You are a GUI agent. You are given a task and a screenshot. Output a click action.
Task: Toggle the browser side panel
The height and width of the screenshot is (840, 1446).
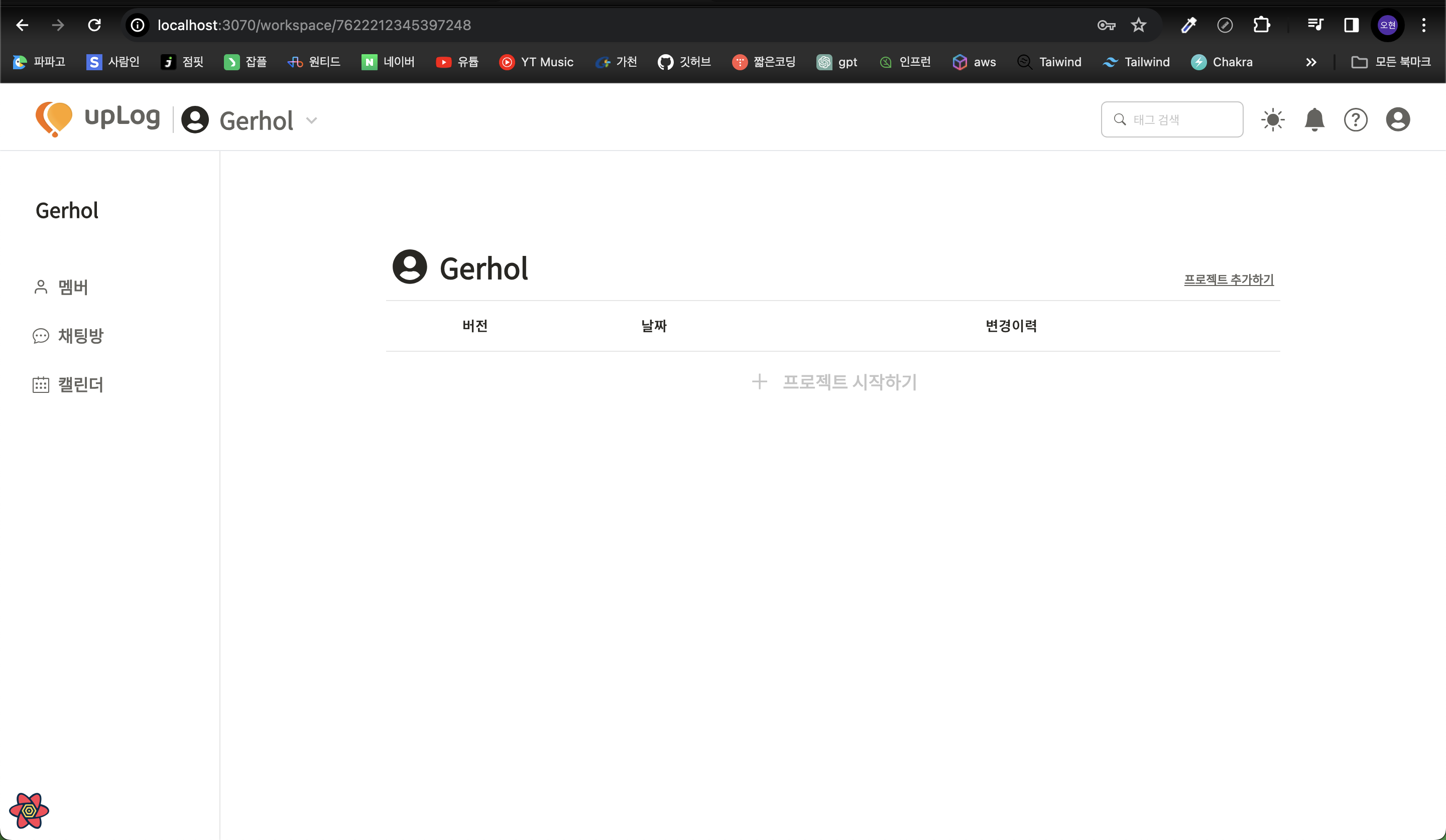pos(1351,25)
